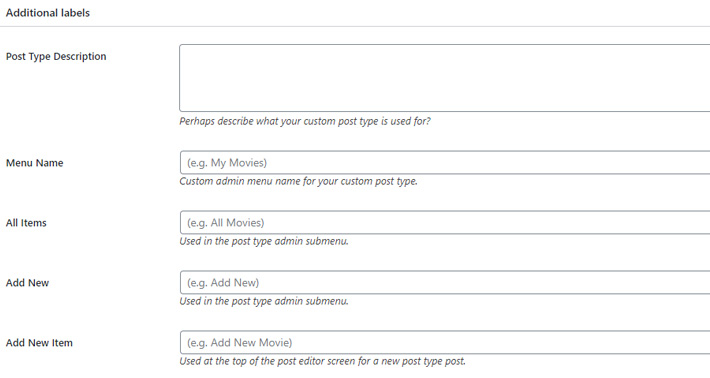Click the 'Menu Name' field label
This screenshot has width=710, height=378.
tap(34, 163)
